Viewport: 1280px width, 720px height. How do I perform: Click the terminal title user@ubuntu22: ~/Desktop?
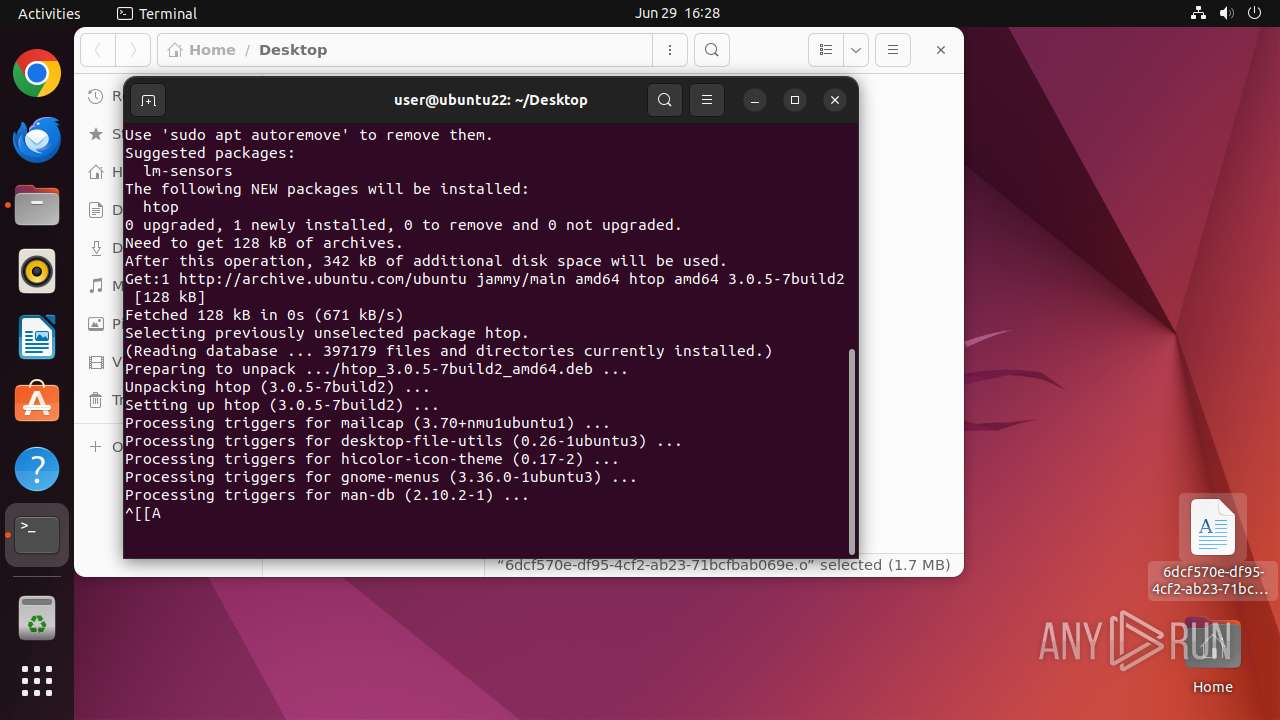click(490, 100)
